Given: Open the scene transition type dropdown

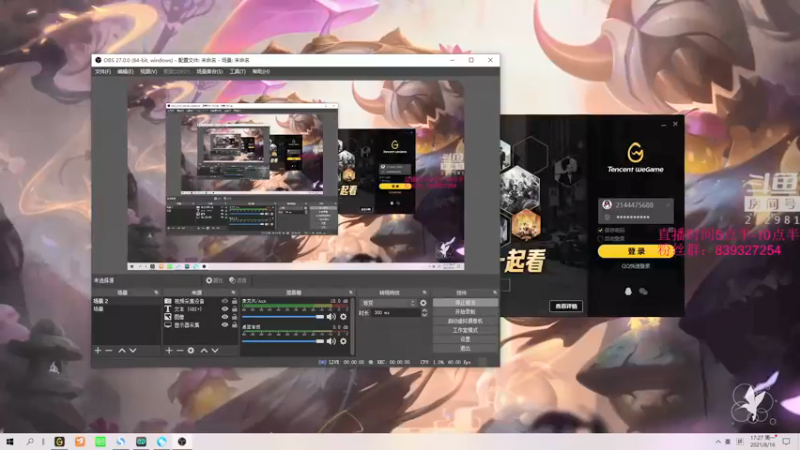Looking at the screenshot, I should [388, 303].
